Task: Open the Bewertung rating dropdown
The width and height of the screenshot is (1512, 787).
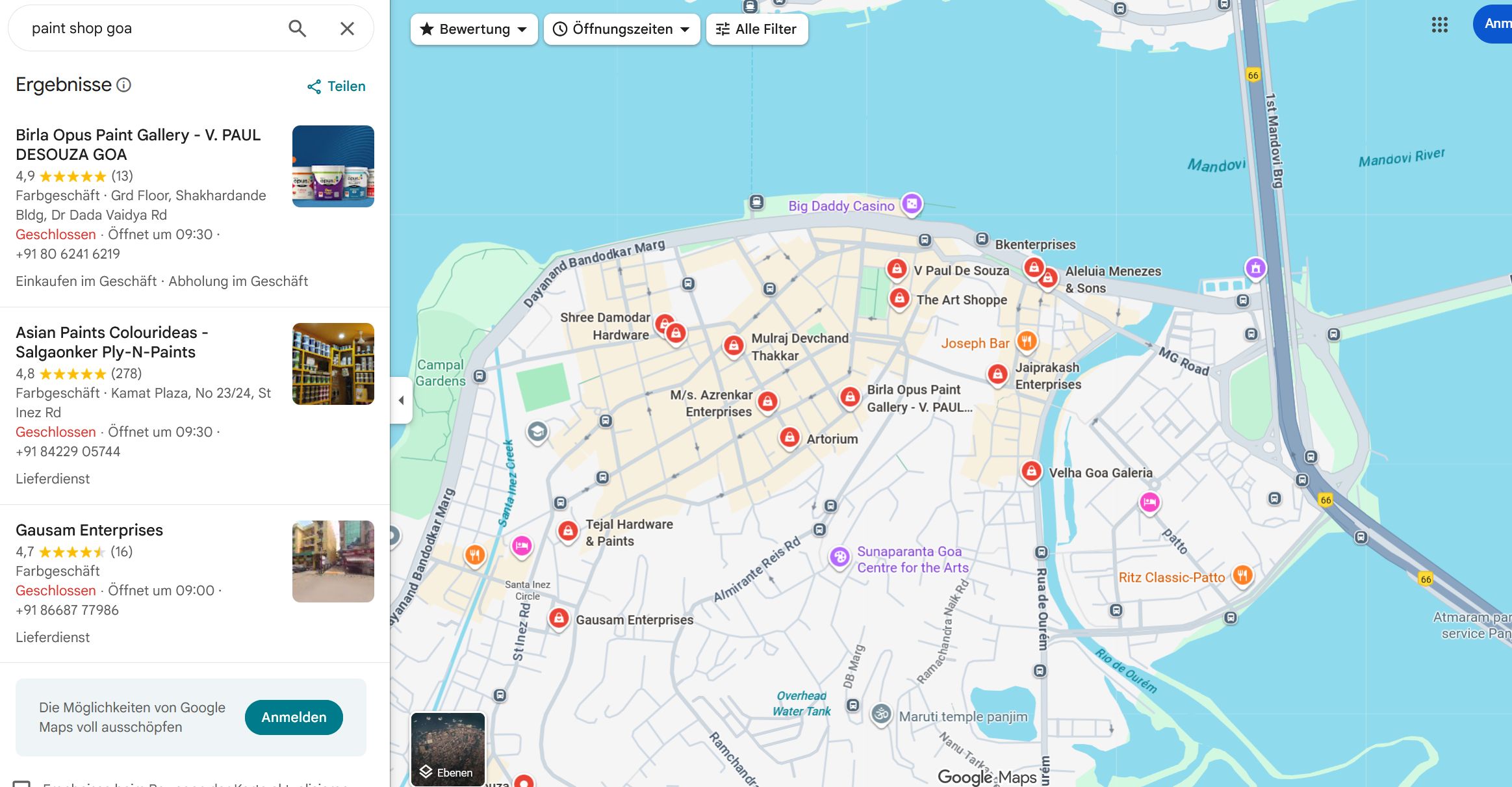Action: 474,29
